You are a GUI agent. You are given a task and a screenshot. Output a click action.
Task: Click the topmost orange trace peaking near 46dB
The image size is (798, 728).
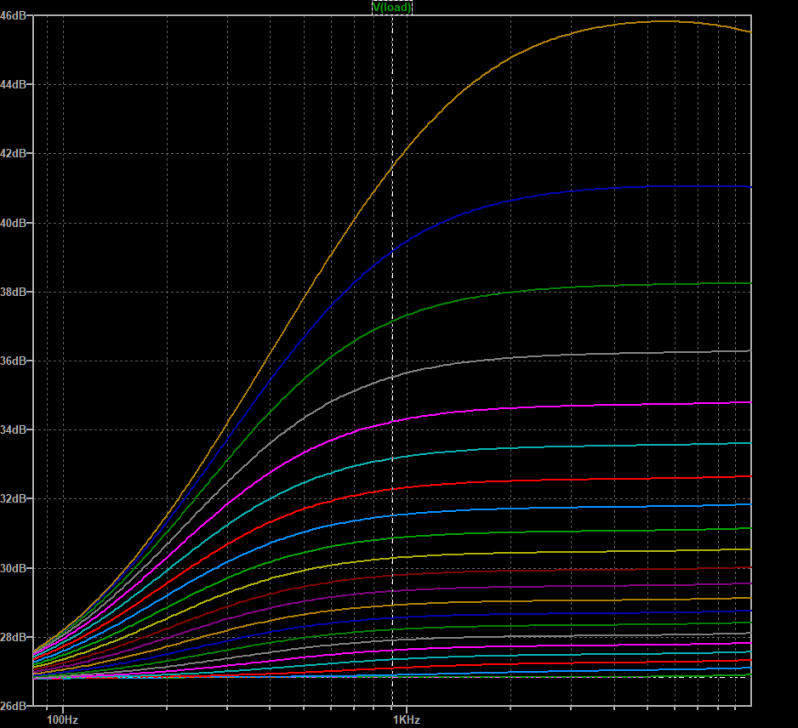(600, 27)
